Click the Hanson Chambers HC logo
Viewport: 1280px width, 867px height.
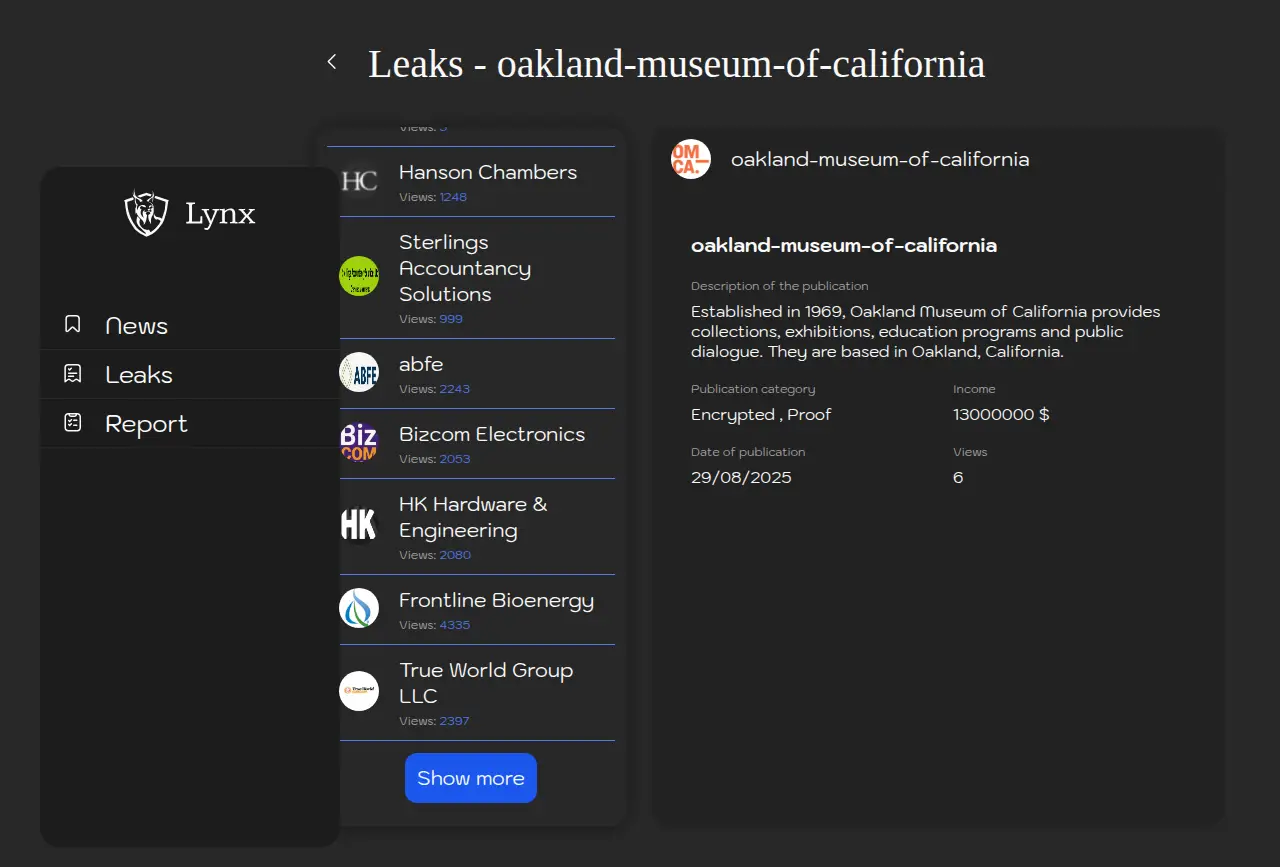pyautogui.click(x=359, y=181)
